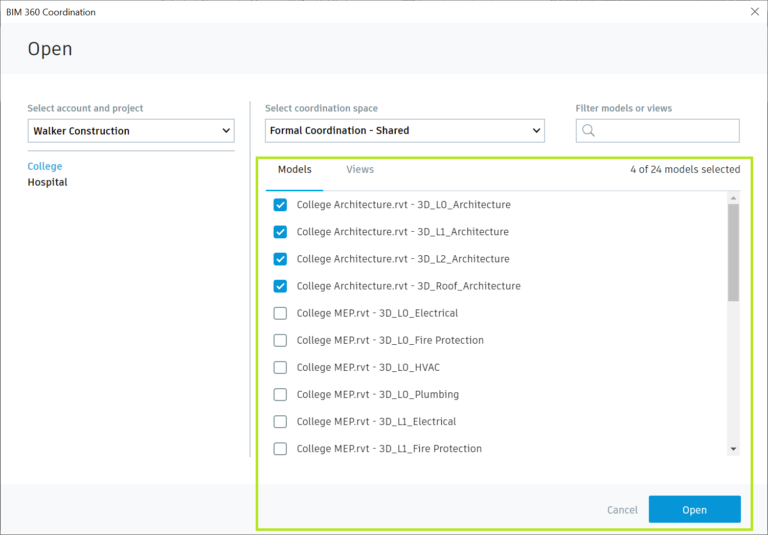Viewport: 768px width, 535px height.
Task: Click the 3D_L0_Fire Protection model name text
Action: [x=390, y=340]
